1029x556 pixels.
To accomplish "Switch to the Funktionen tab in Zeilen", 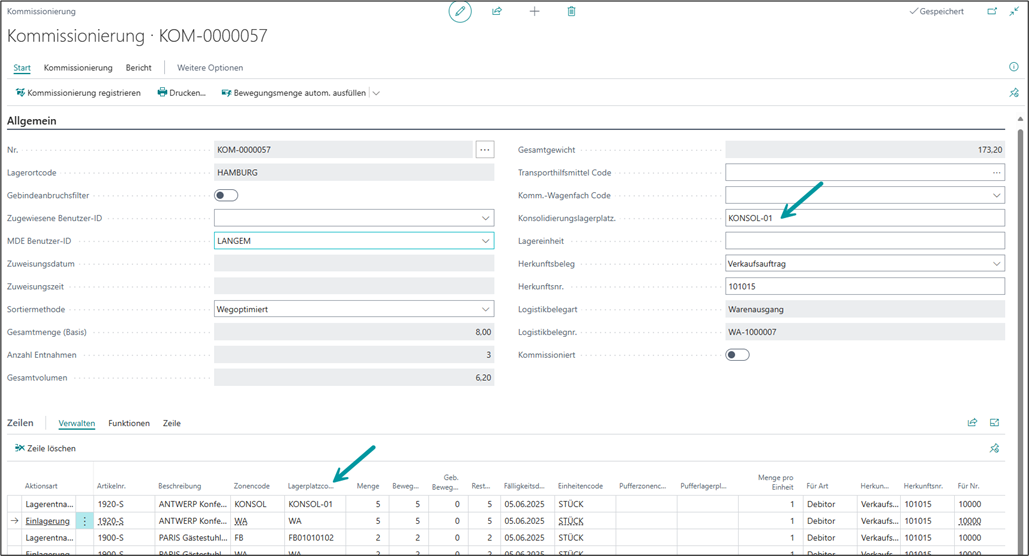I will [129, 423].
